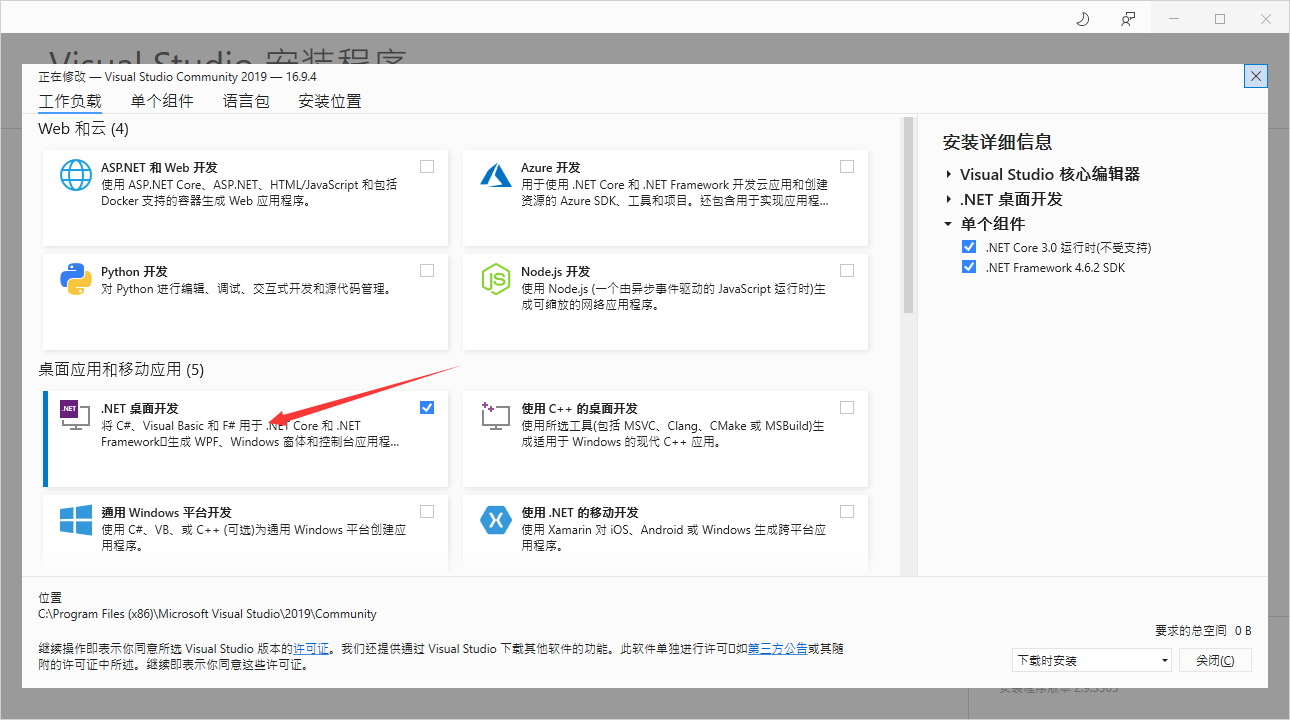This screenshot has width=1290, height=720.
Task: Click the feedback person icon in title bar
Action: click(x=1128, y=19)
